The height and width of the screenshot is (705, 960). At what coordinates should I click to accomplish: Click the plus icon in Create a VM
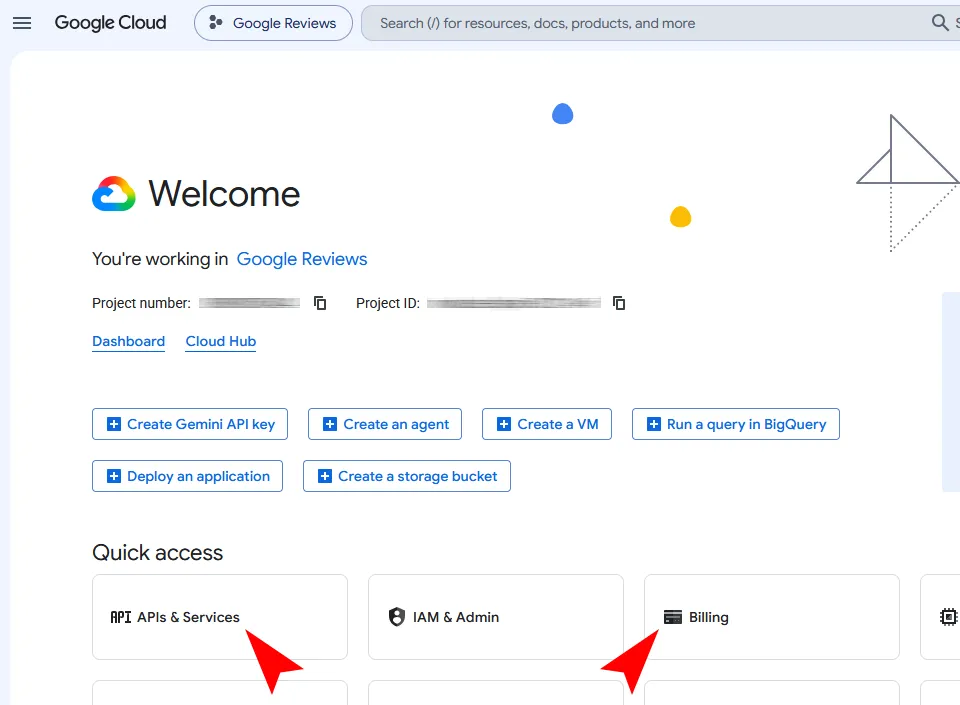click(x=504, y=424)
